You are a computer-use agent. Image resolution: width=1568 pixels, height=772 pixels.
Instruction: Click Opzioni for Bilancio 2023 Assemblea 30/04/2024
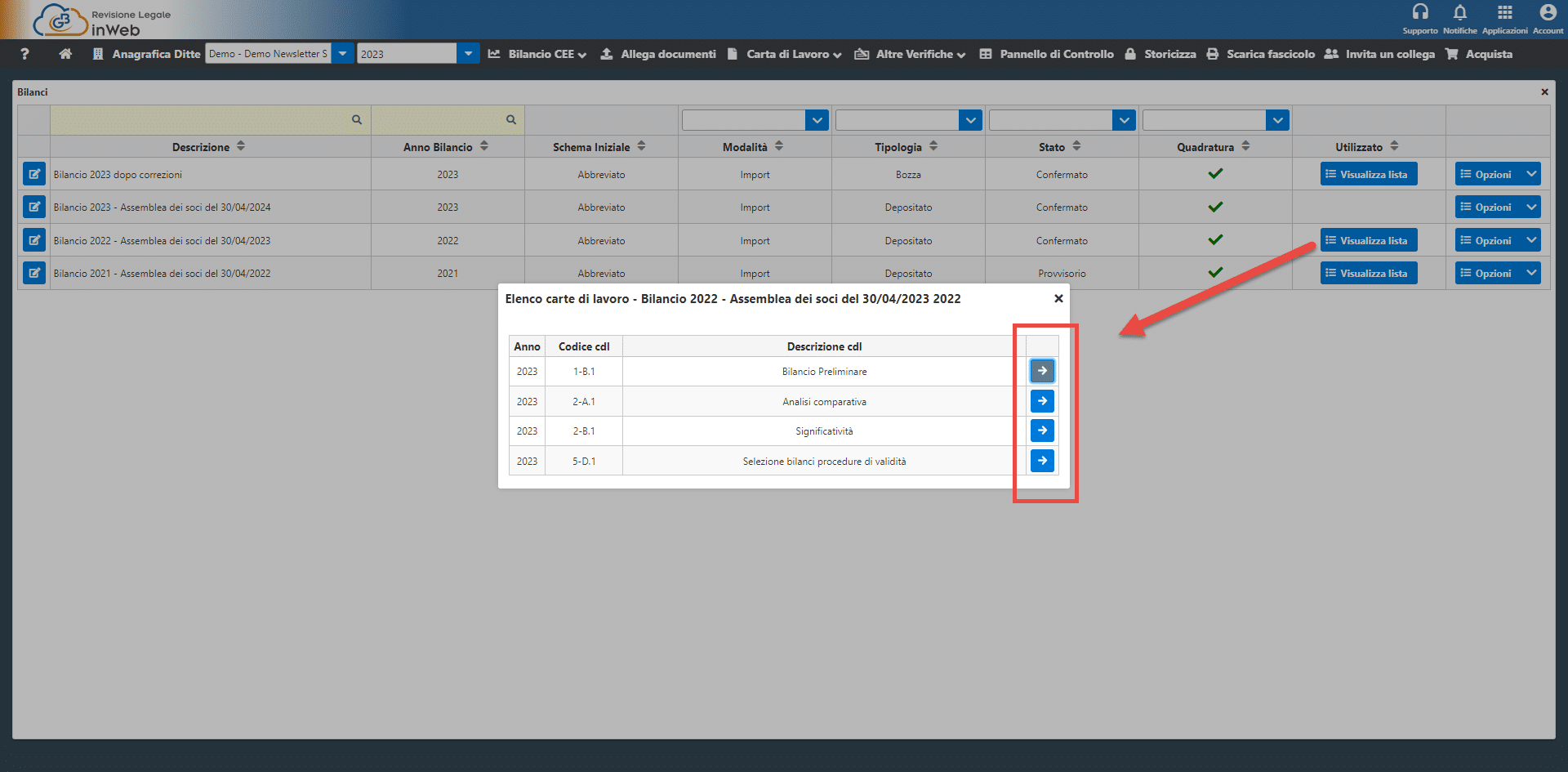[1488, 207]
